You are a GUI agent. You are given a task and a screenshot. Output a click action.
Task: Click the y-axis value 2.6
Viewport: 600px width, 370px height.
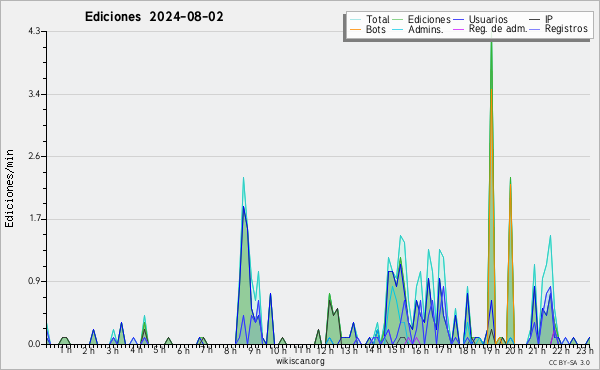point(34,156)
